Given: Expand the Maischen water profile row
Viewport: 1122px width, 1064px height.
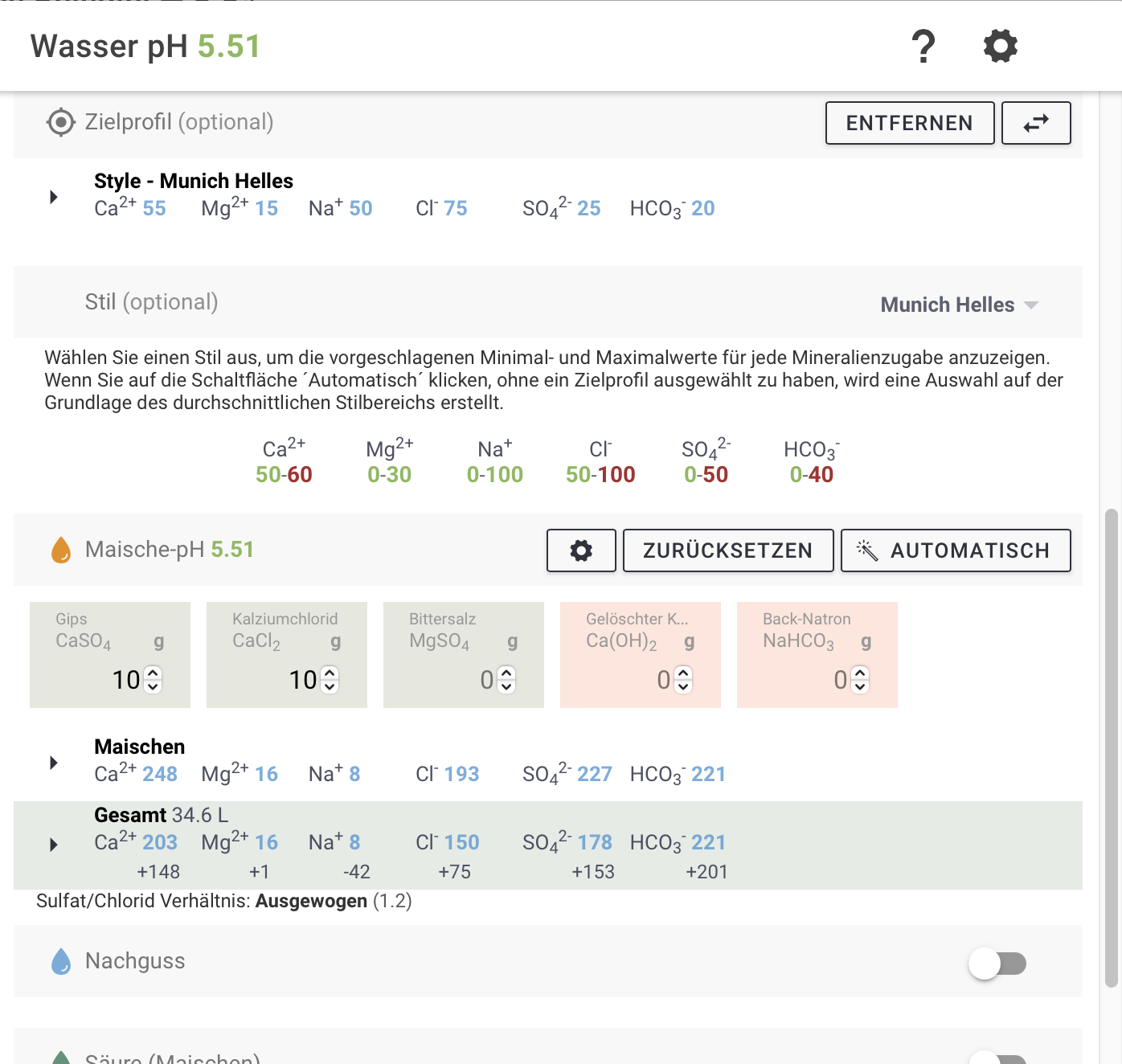Looking at the screenshot, I should (54, 763).
